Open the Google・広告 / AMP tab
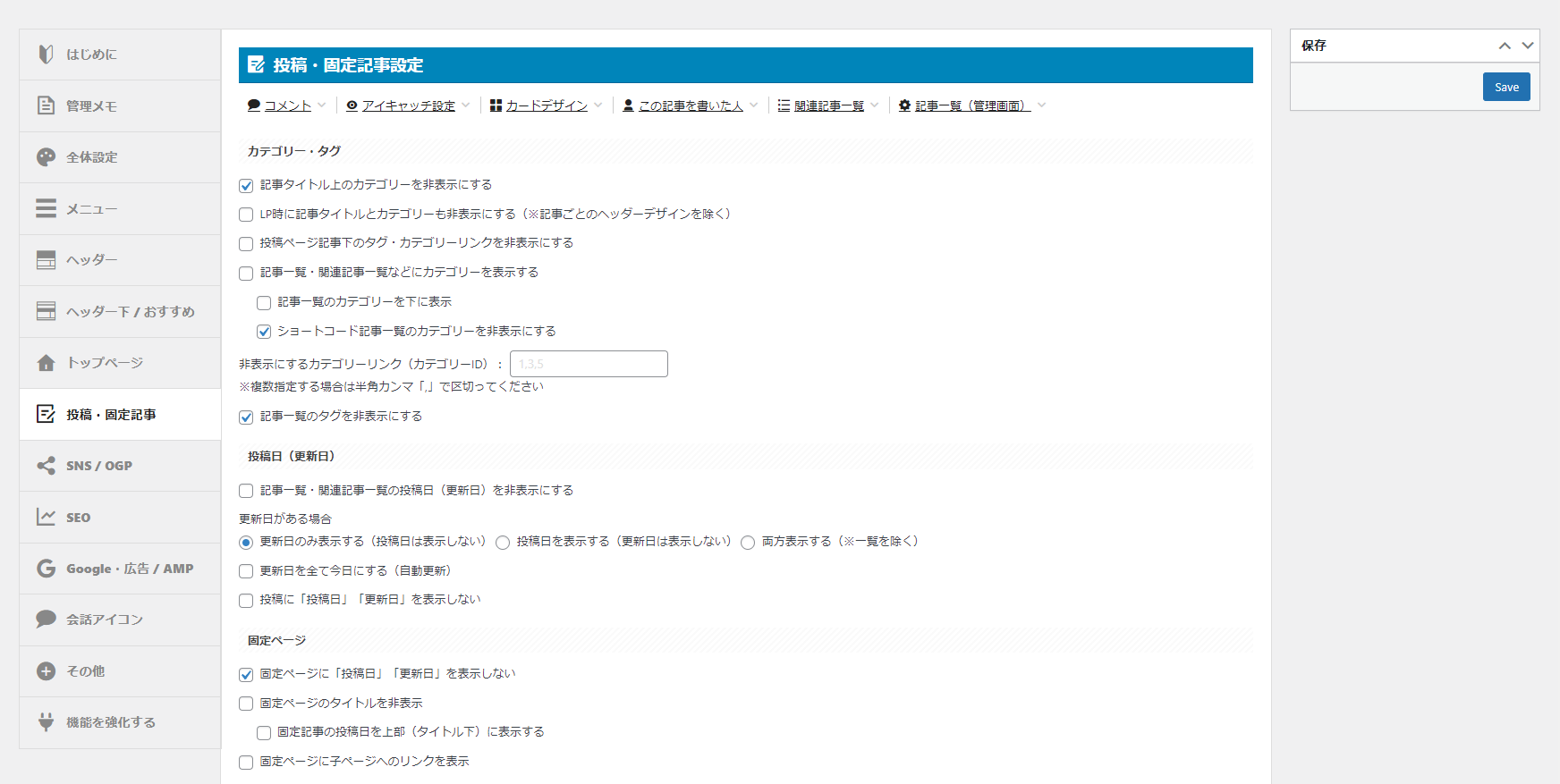Image resolution: width=1560 pixels, height=784 pixels. tap(120, 569)
